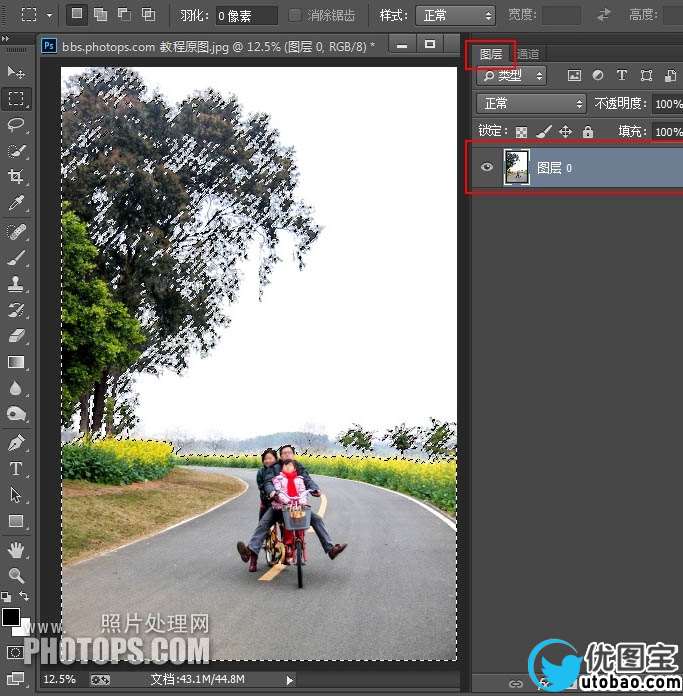This screenshot has height=696, width=683.
Task: Lock transparent pixels
Action: click(521, 132)
